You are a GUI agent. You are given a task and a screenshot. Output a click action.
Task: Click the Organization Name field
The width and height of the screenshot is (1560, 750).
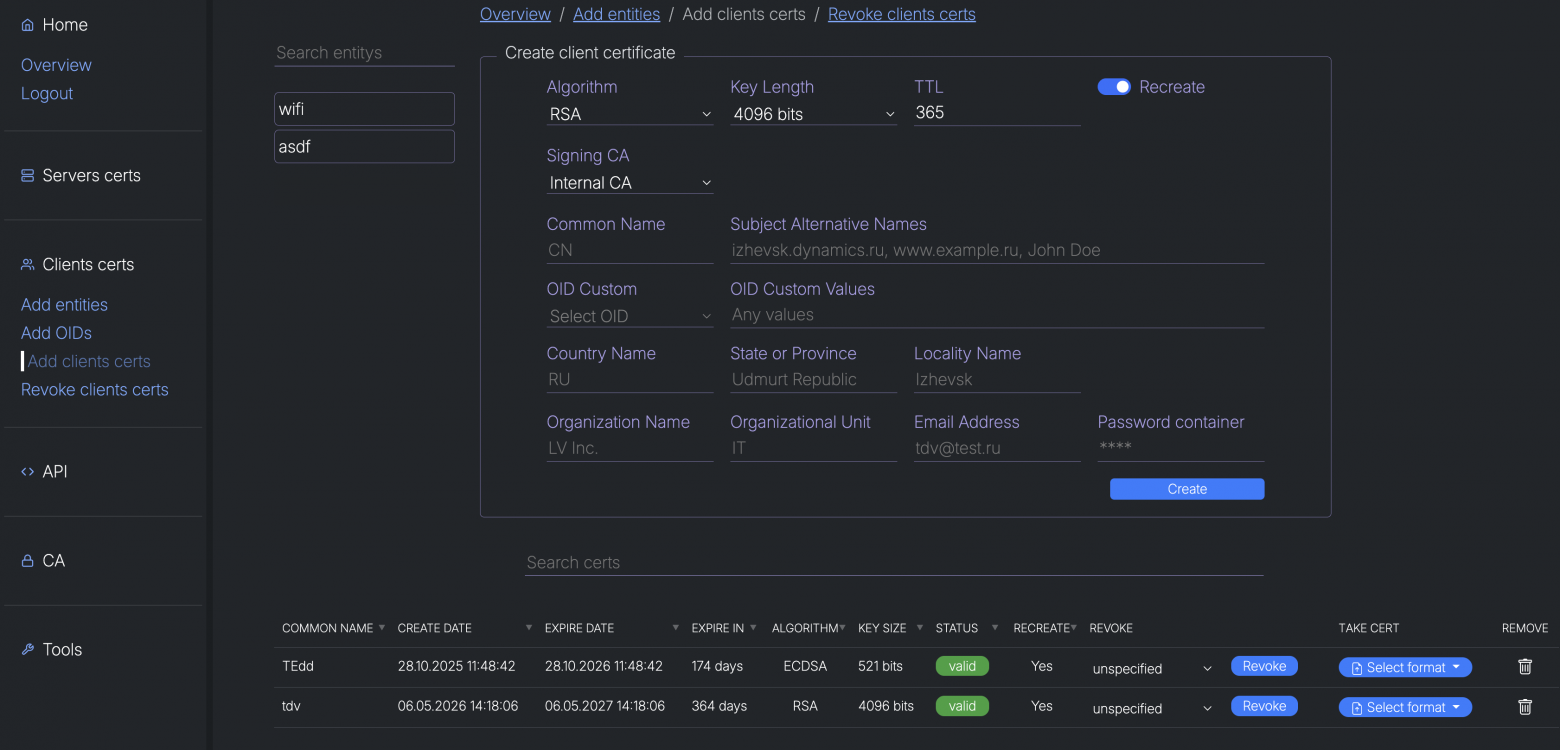(x=630, y=448)
